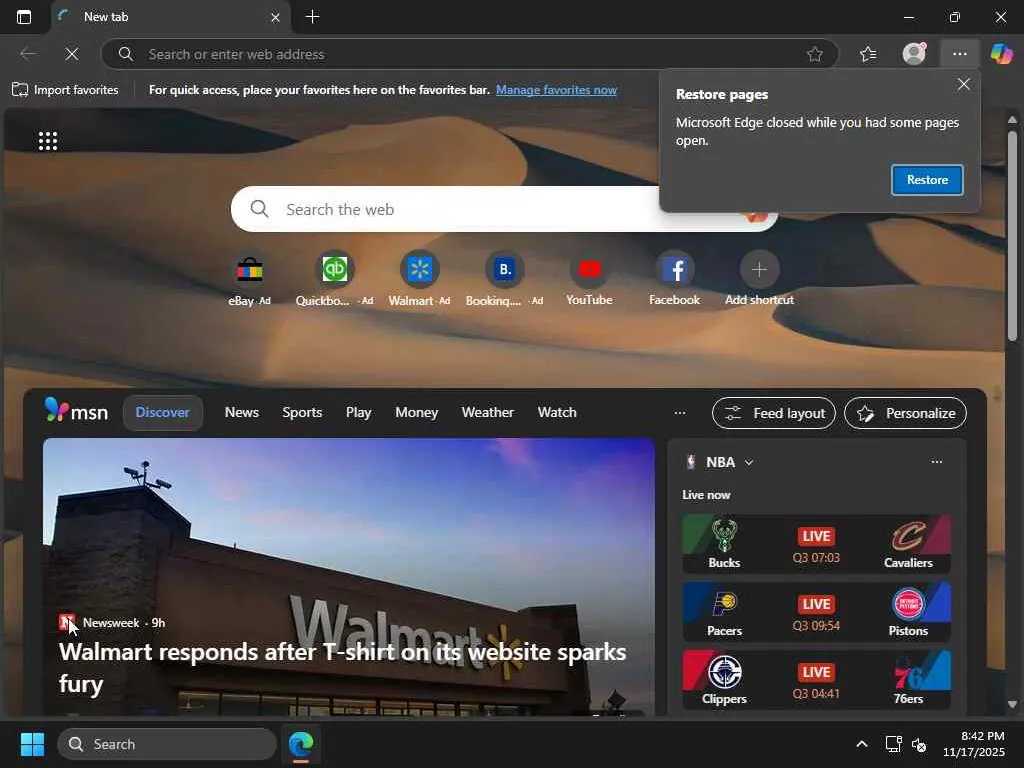Add this page to favorites star
Image resolution: width=1024 pixels, height=768 pixels.
pos(814,54)
